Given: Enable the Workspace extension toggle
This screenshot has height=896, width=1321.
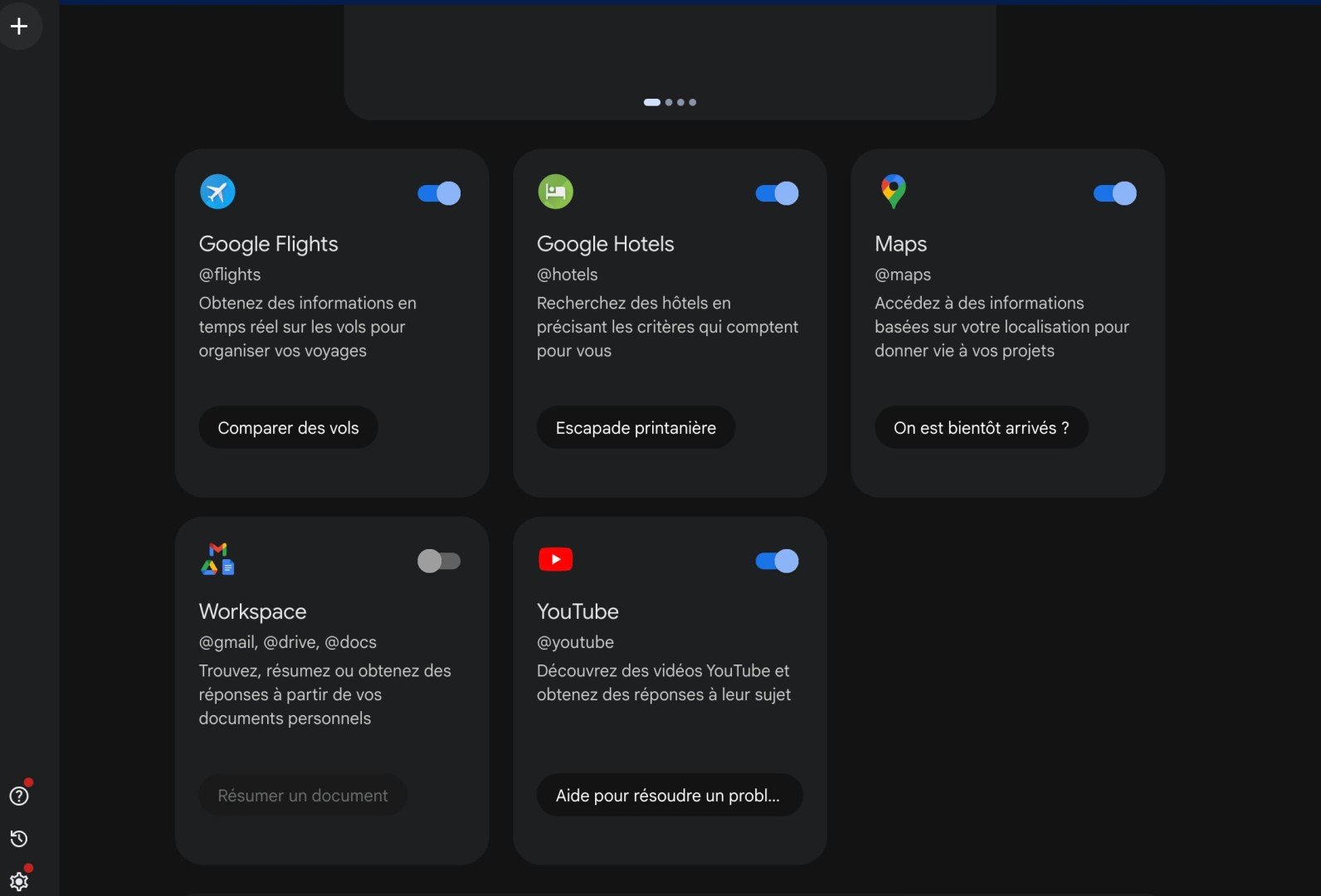Looking at the screenshot, I should click(x=439, y=561).
